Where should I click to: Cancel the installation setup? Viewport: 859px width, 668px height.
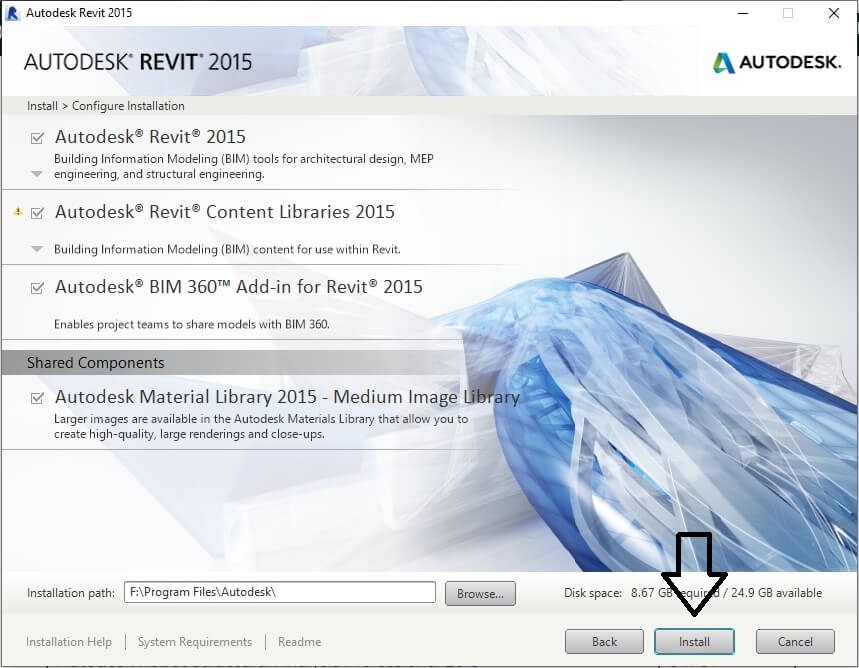795,642
